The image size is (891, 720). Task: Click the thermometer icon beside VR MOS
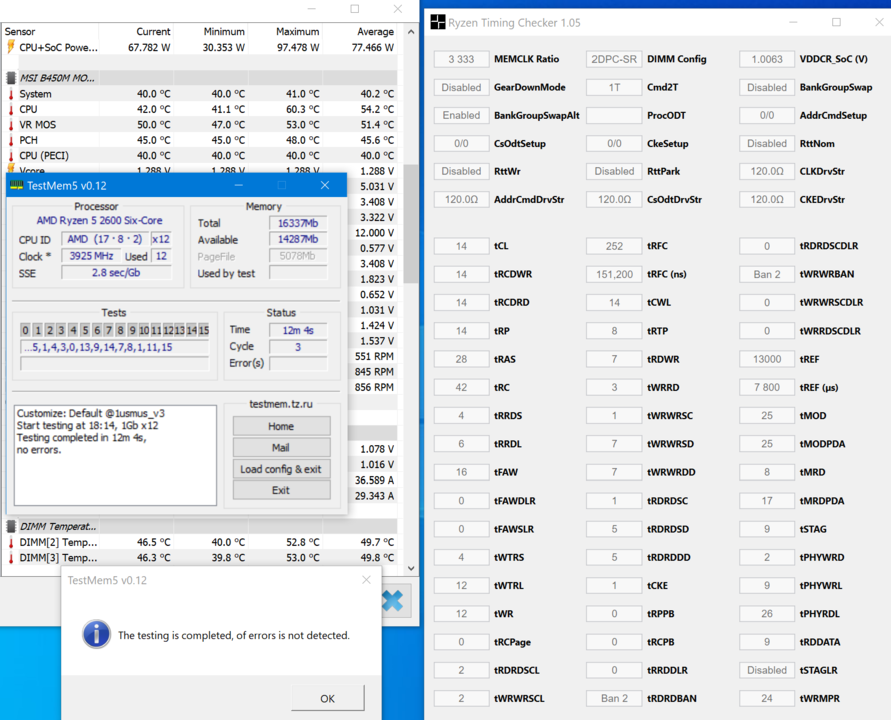pyautogui.click(x=11, y=124)
